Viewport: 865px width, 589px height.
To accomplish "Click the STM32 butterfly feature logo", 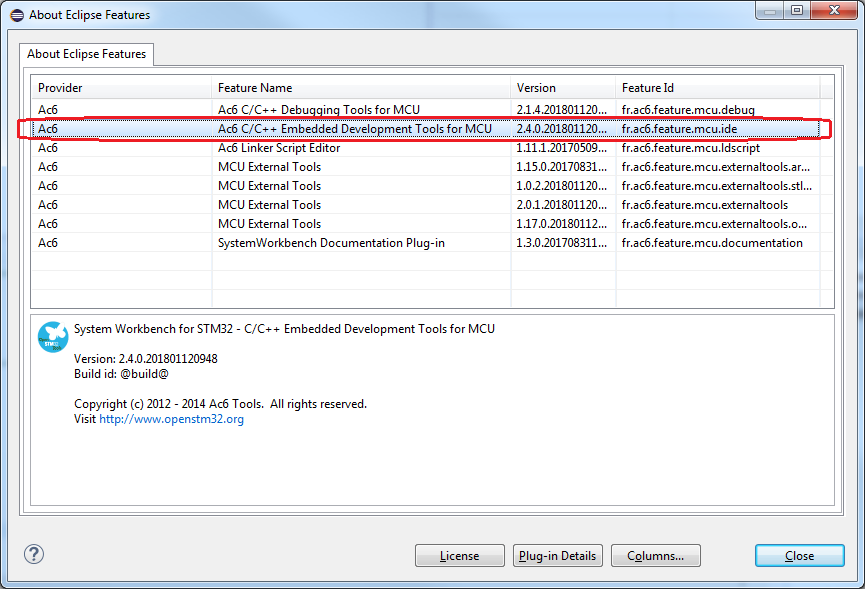I will click(x=52, y=337).
